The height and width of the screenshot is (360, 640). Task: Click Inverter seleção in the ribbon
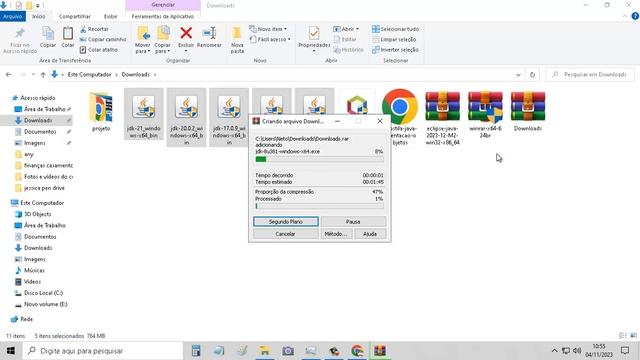(395, 49)
